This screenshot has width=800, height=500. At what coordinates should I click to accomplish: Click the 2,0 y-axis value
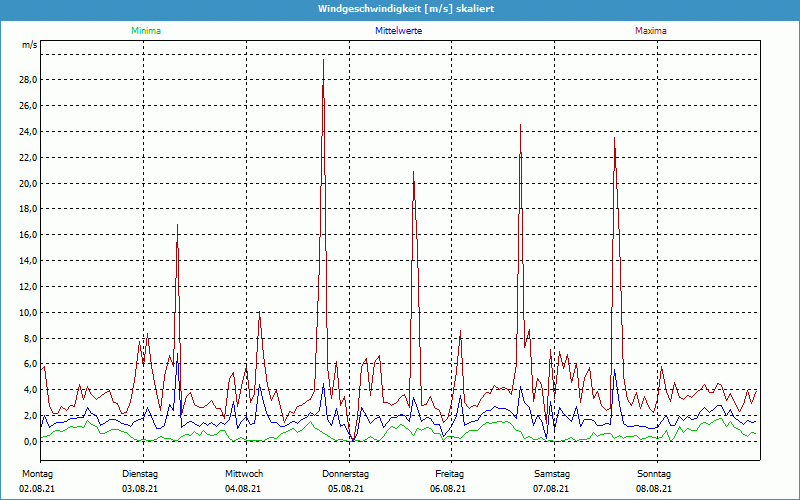(x=32, y=416)
